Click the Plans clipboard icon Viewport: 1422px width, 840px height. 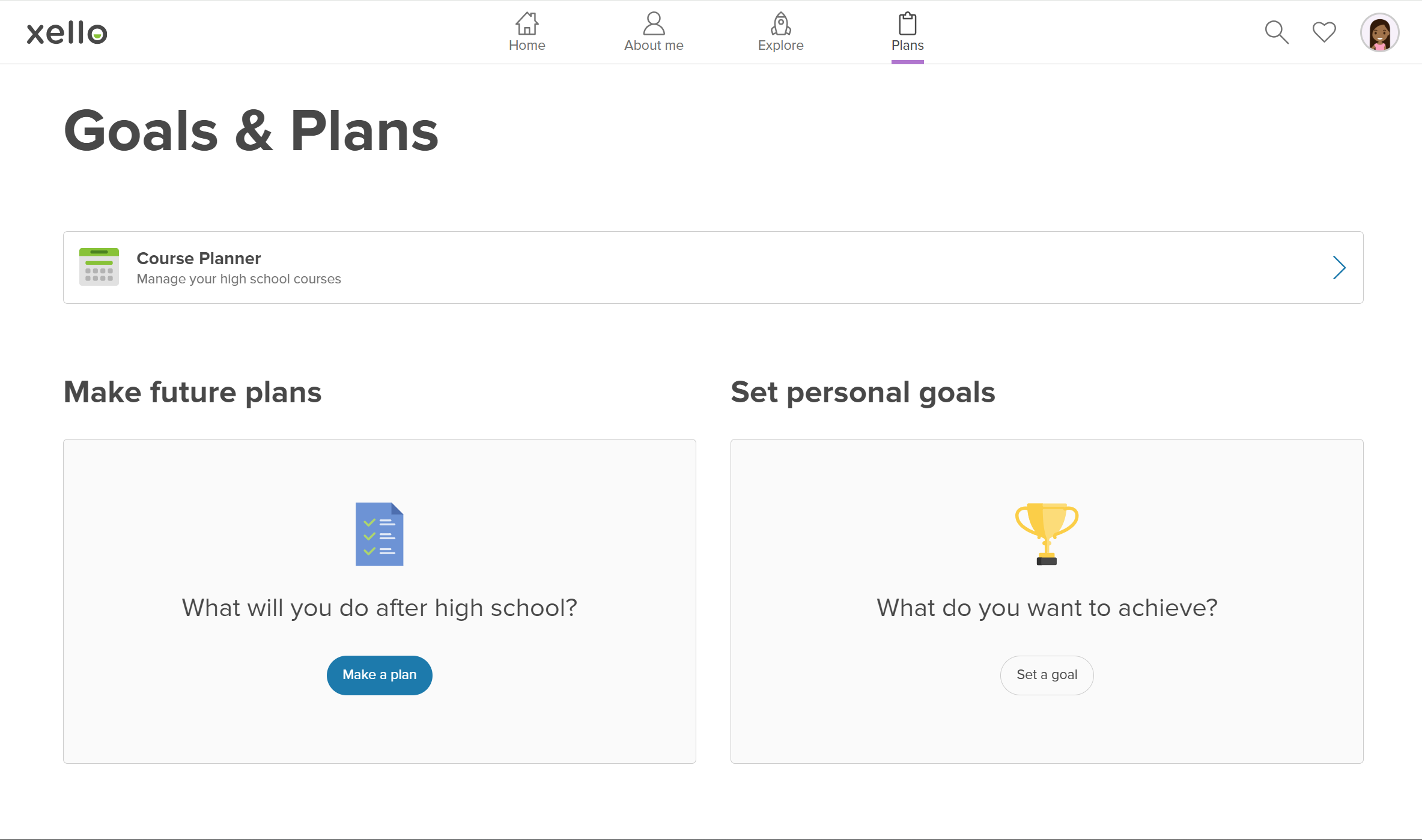point(907,23)
